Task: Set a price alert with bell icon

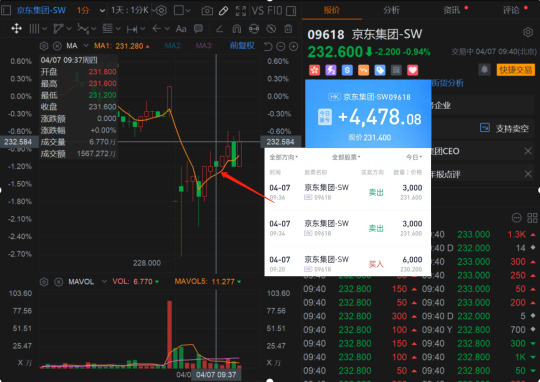Action: click(x=485, y=70)
